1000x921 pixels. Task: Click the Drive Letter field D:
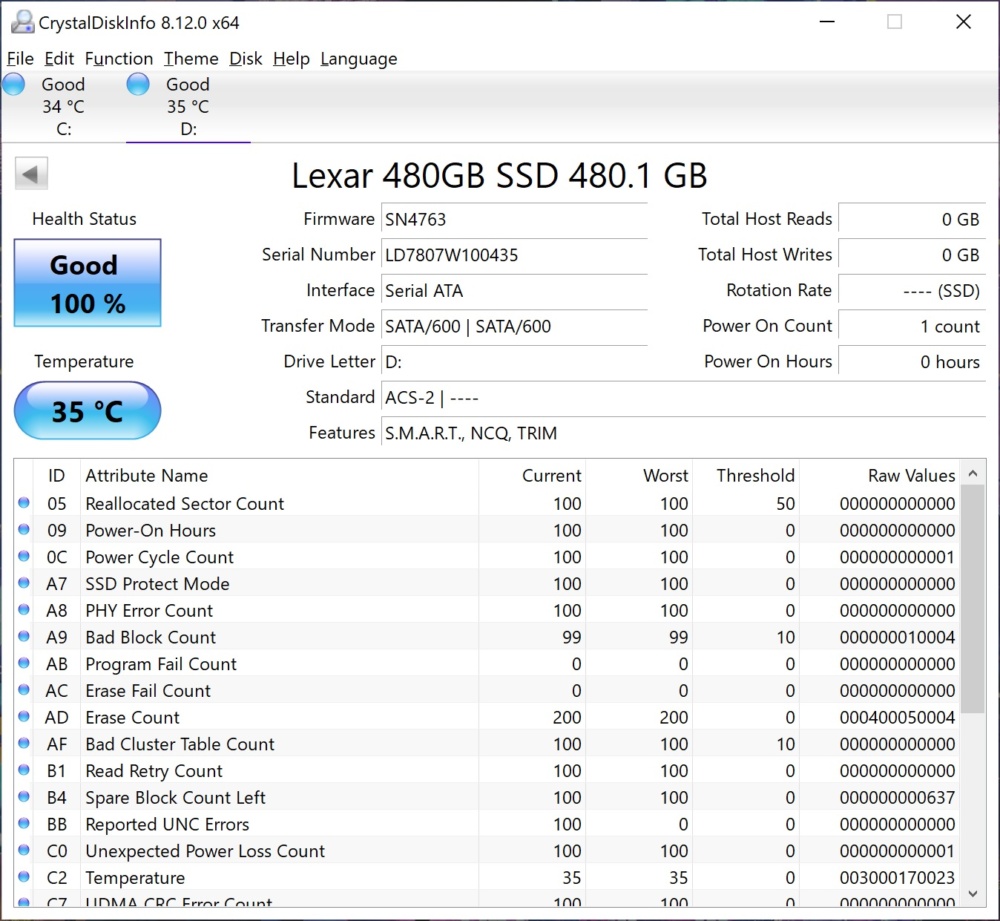(514, 362)
